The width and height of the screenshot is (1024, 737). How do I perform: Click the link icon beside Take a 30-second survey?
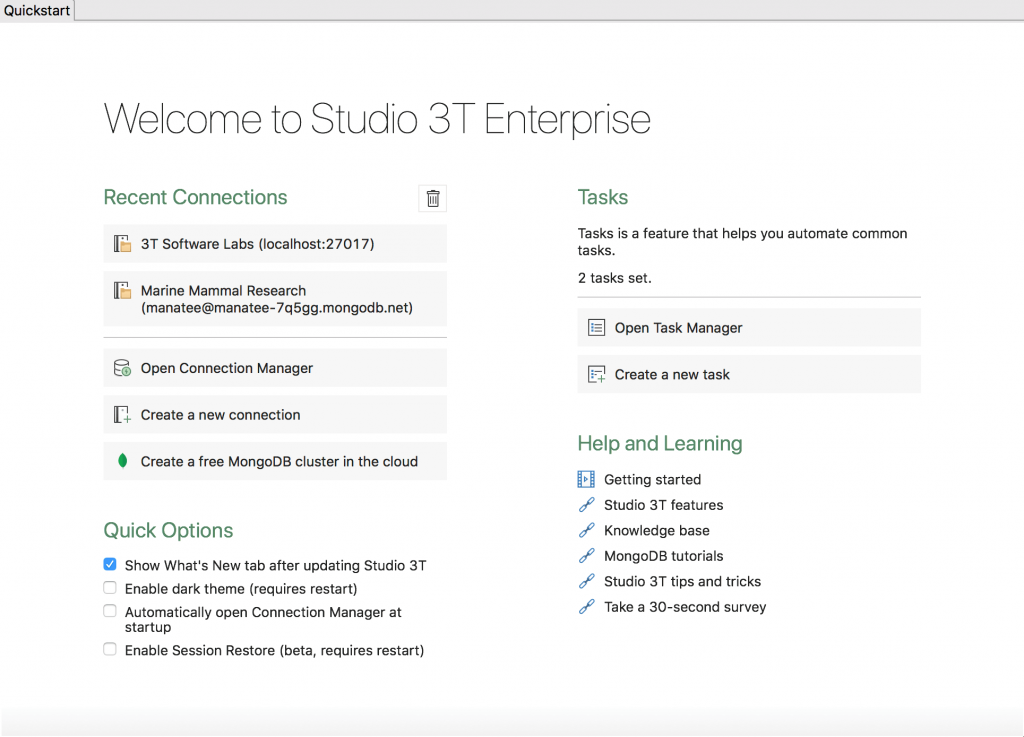[586, 606]
